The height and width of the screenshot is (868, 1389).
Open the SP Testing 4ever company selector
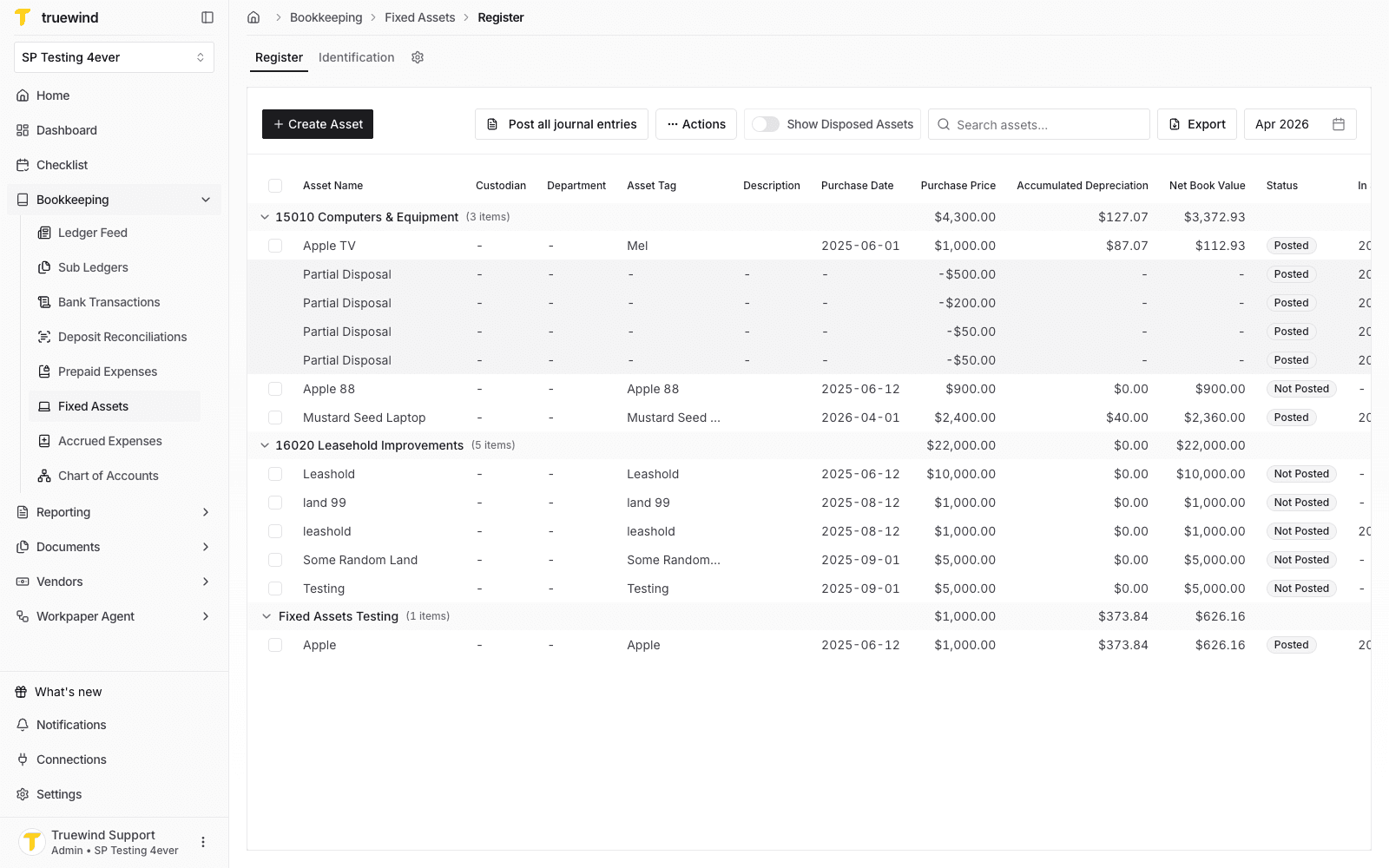[114, 57]
